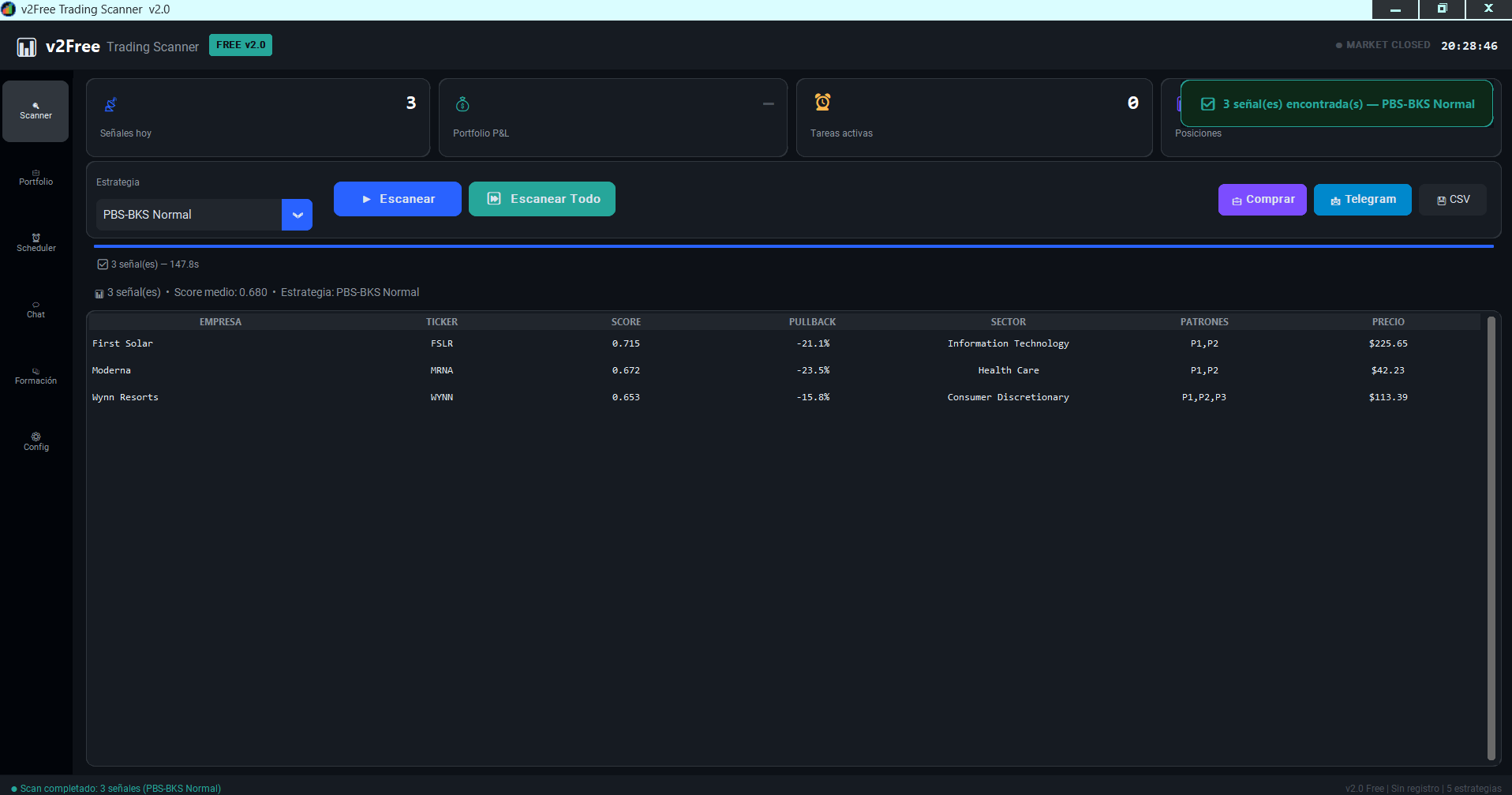Image resolution: width=1512 pixels, height=795 pixels.
Task: Click the alarm clock icon on Tareas activas
Action: coord(822,102)
